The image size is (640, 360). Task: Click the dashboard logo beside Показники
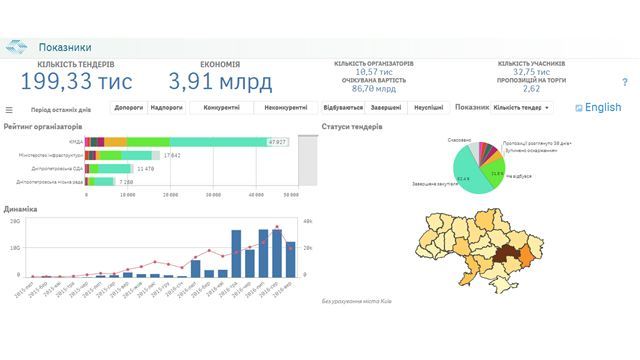pos(17,47)
